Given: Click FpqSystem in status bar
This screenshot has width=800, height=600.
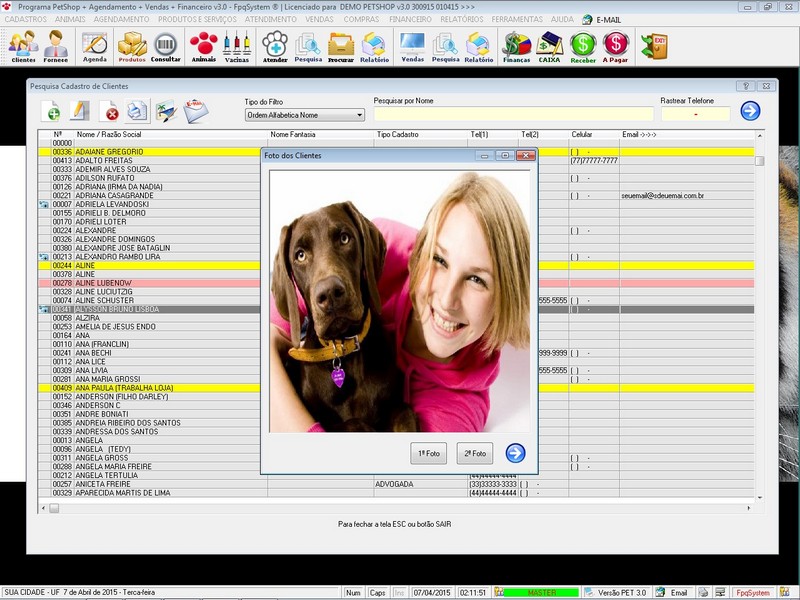Looking at the screenshot, I should tap(753, 592).
